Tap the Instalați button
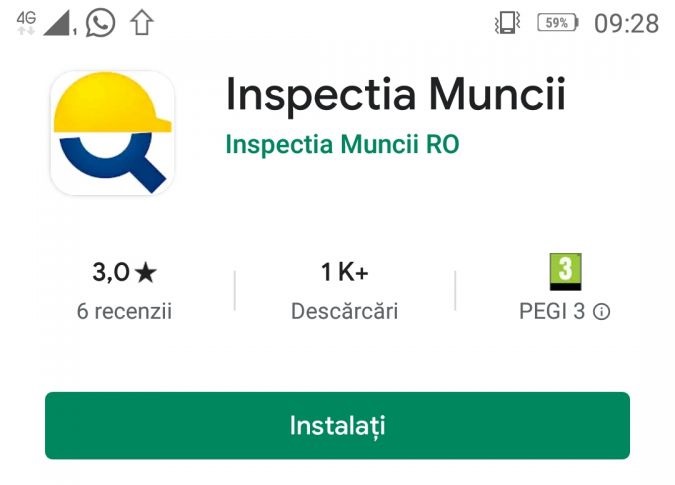The width and height of the screenshot is (675, 485). click(x=337, y=426)
